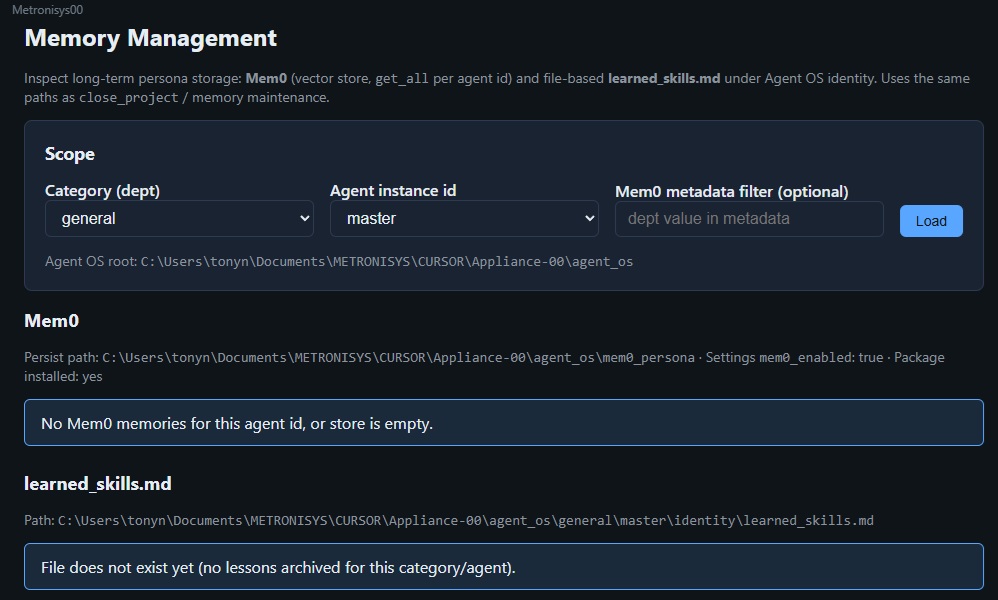Click the Mem0 Persist path line
The width and height of the screenshot is (998, 600).
click(x=484, y=366)
